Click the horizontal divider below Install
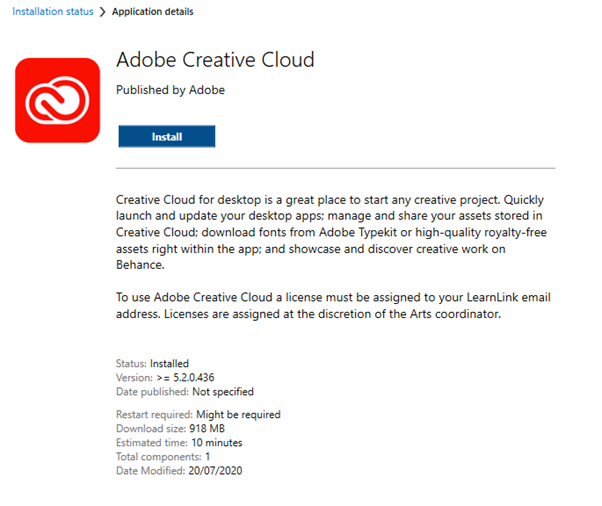 336,168
